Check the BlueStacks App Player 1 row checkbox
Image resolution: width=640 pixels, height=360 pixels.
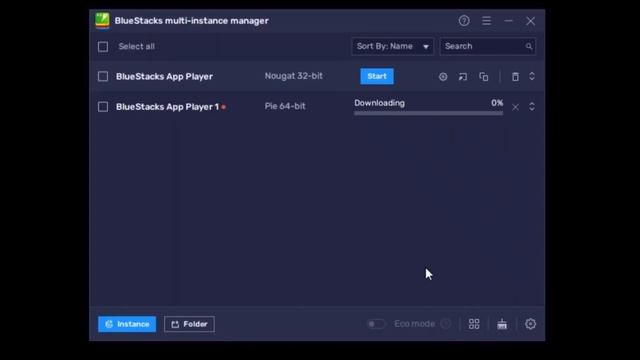[x=103, y=107]
